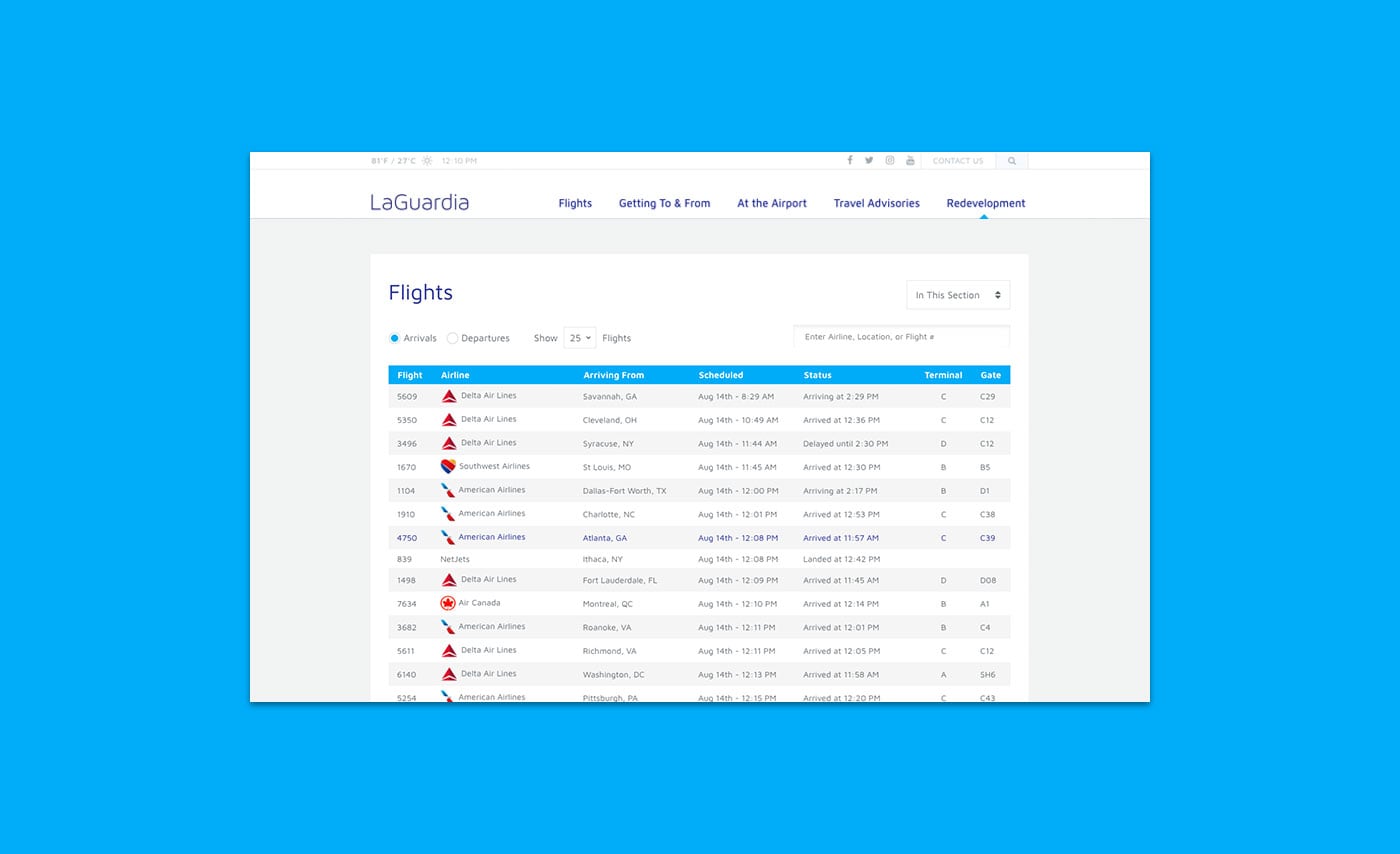Open the Twitter social icon
Image resolution: width=1400 pixels, height=854 pixels.
click(x=869, y=160)
